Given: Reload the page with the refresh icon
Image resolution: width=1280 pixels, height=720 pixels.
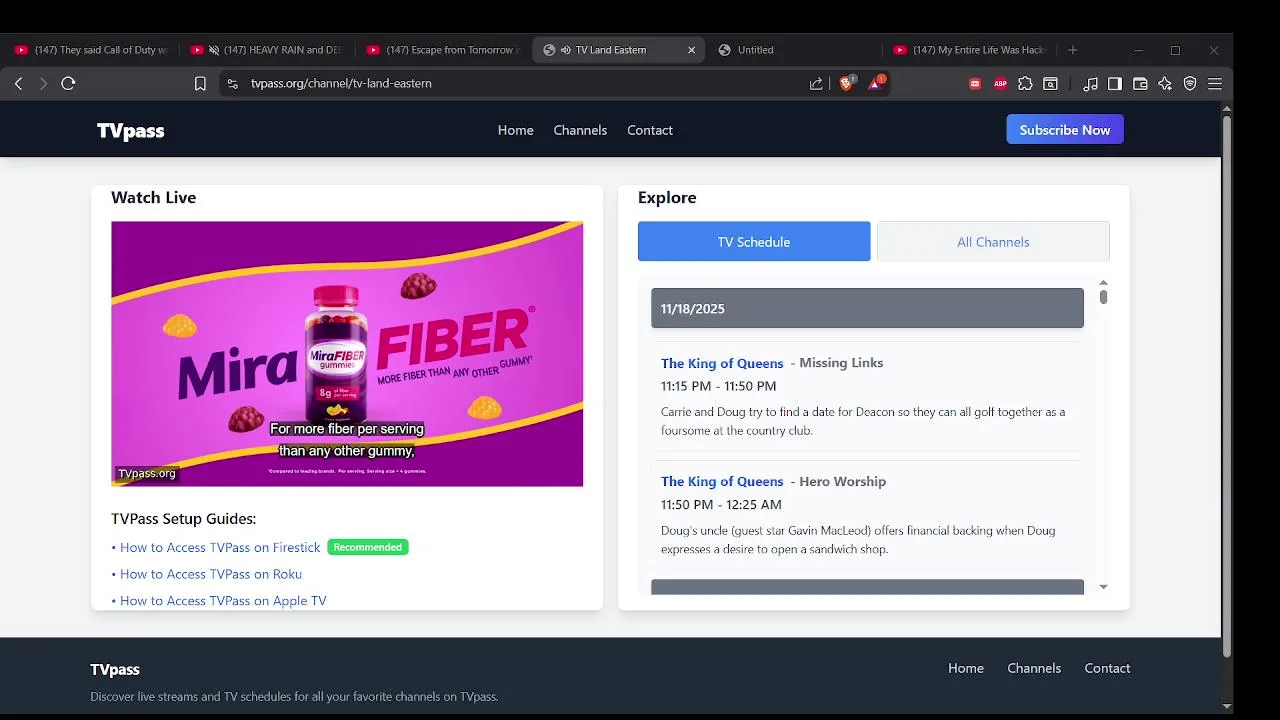Looking at the screenshot, I should click(68, 84).
